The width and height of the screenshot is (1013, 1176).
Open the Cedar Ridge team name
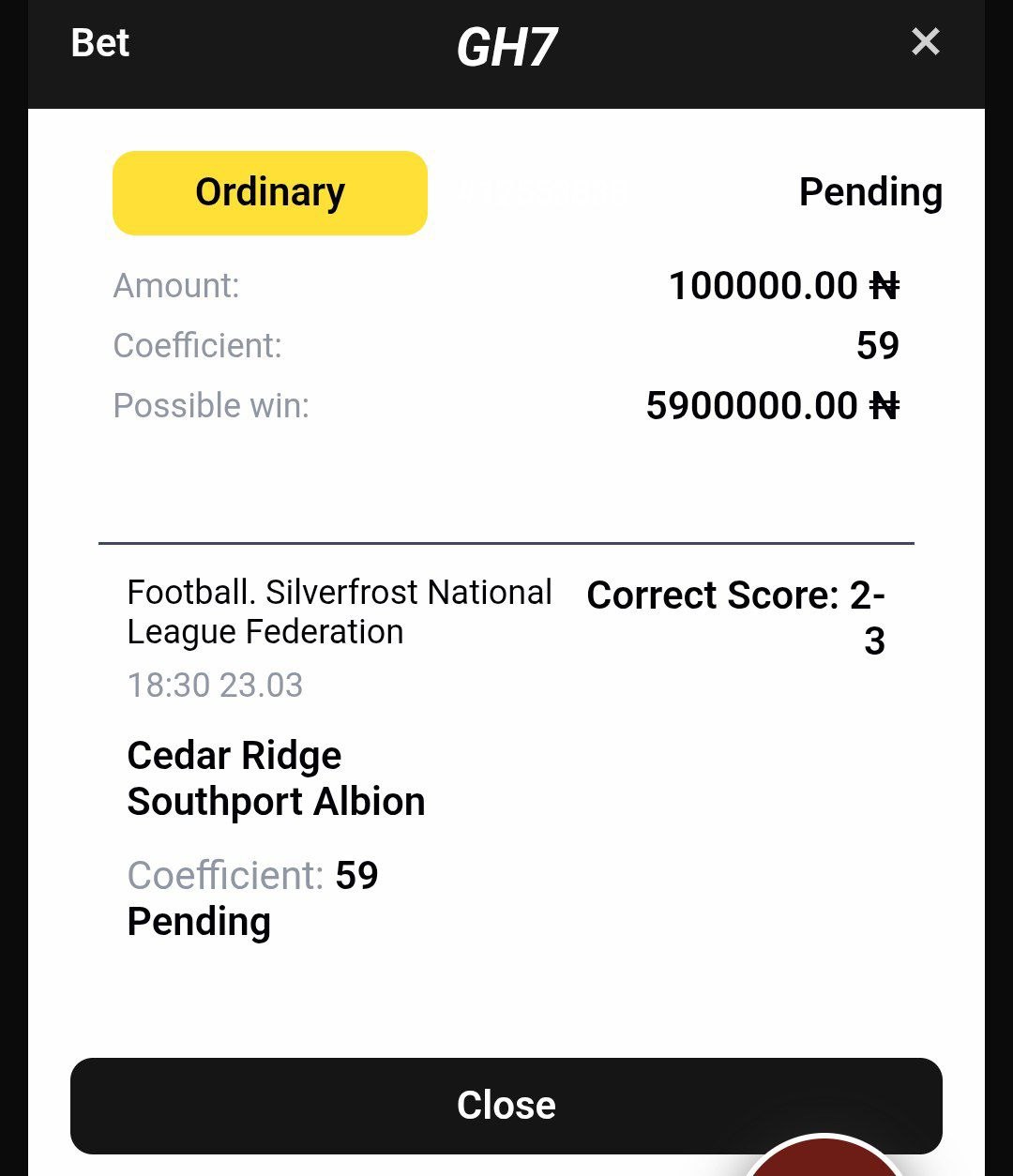pyautogui.click(x=234, y=756)
